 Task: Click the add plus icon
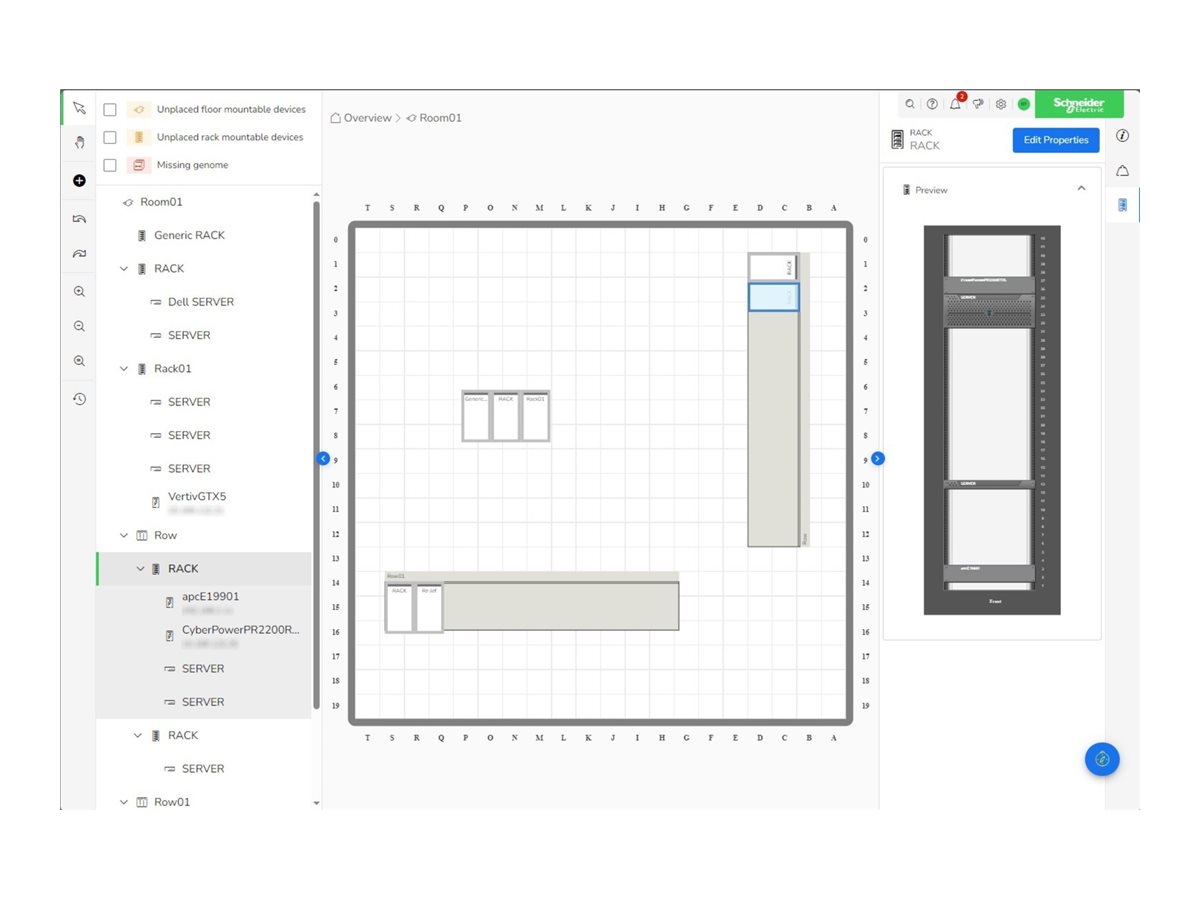point(79,181)
